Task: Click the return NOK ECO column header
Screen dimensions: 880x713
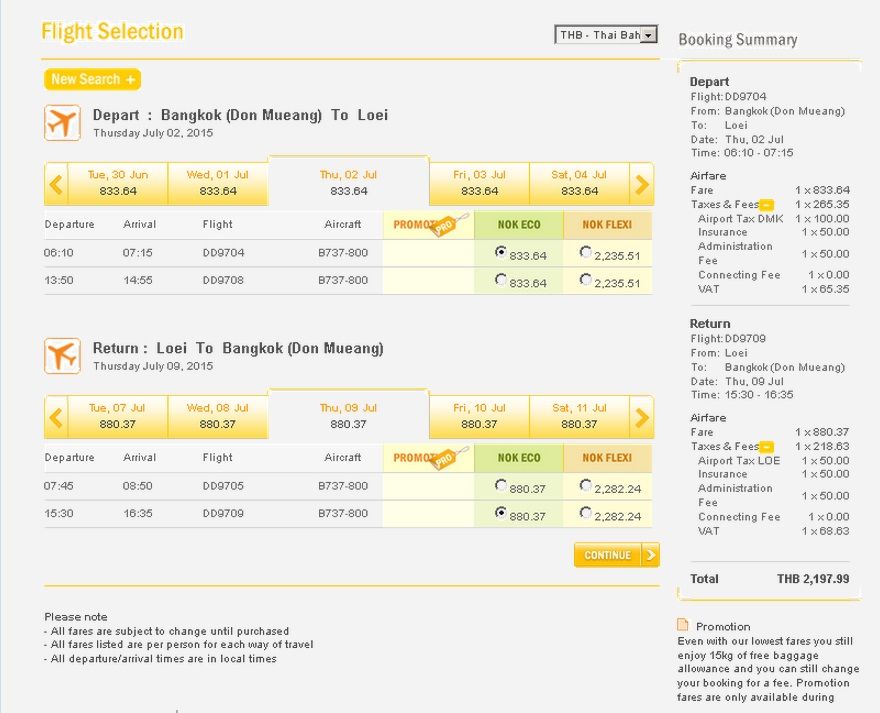Action: (x=519, y=458)
